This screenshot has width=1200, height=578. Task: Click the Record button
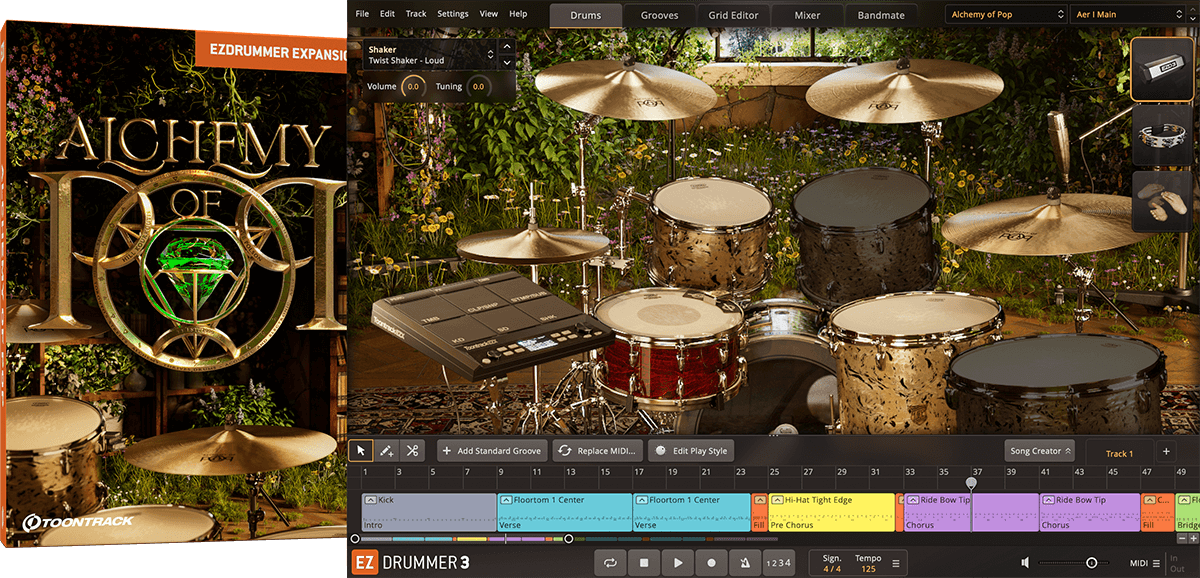click(711, 563)
